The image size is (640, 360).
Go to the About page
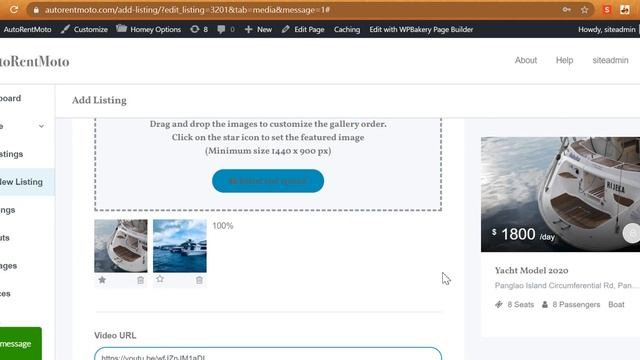pyautogui.click(x=526, y=60)
